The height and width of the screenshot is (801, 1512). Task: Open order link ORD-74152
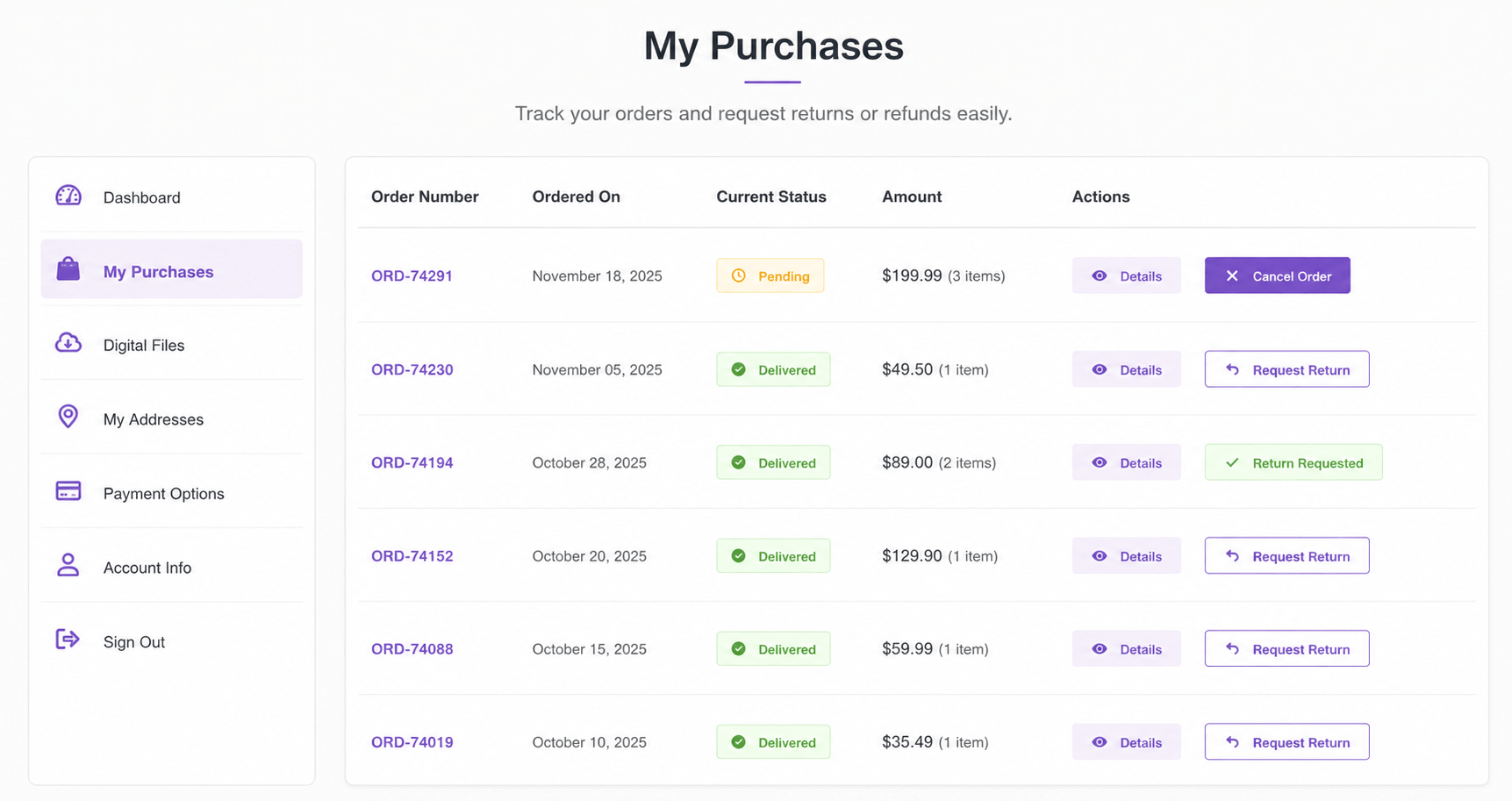point(412,555)
